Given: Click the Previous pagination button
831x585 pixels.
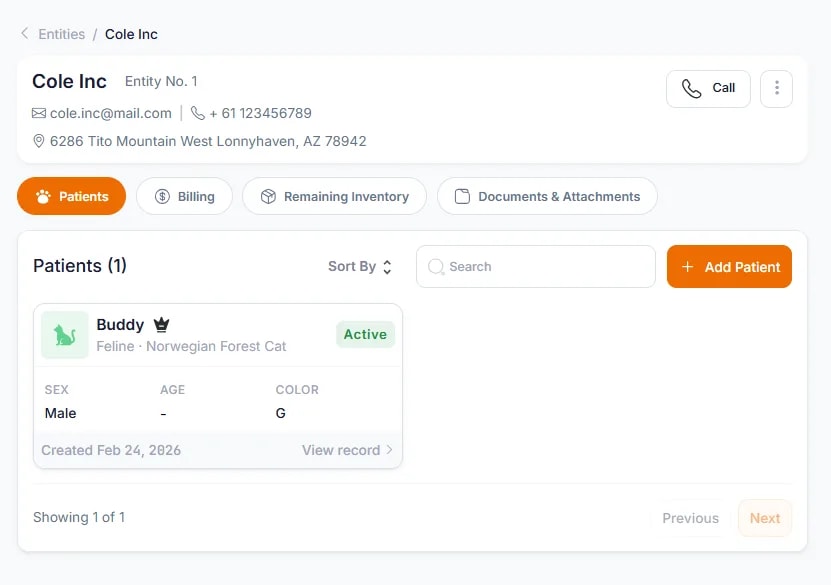Looking at the screenshot, I should pyautogui.click(x=690, y=518).
